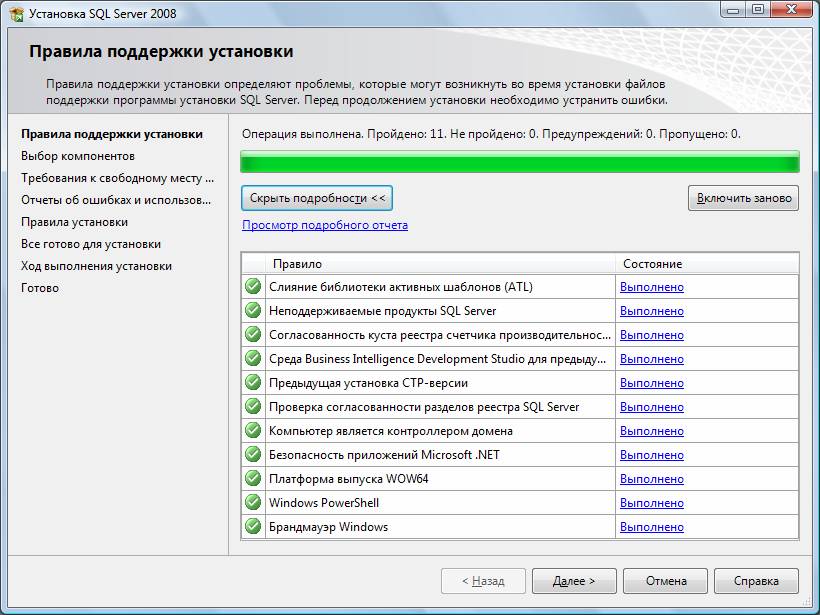Open the Просмотр подробного отчета link
Screen dimensions: 820x615
[325, 225]
